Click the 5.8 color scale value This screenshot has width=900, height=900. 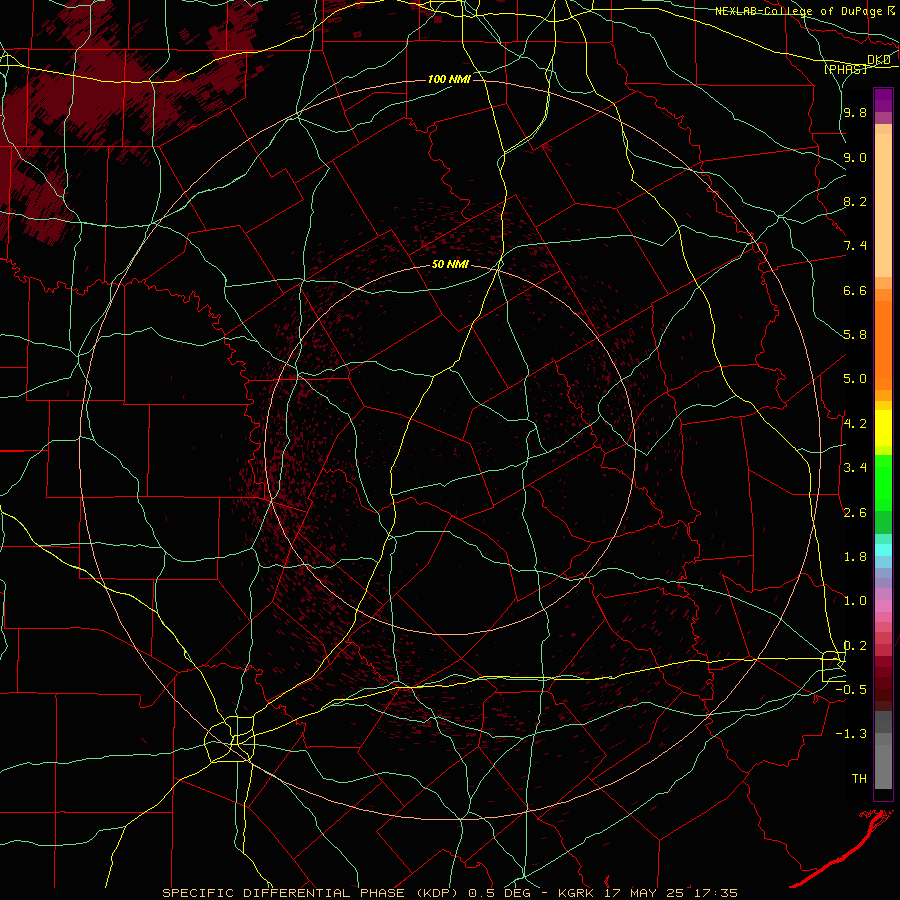[x=855, y=335]
